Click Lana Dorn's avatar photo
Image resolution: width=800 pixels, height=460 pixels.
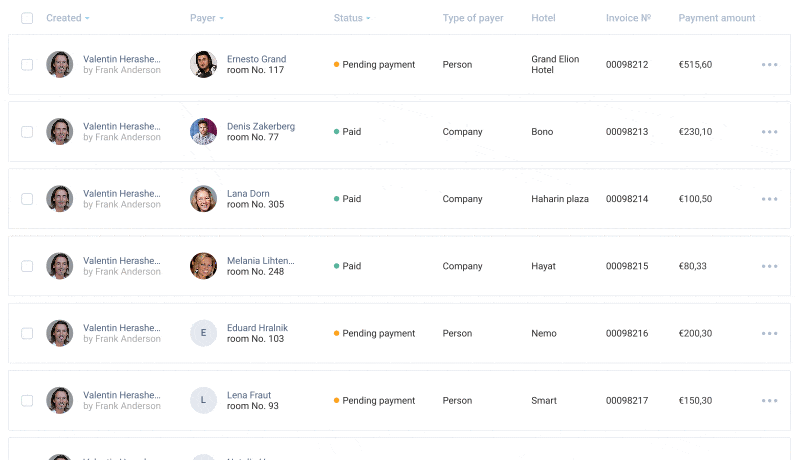204,199
